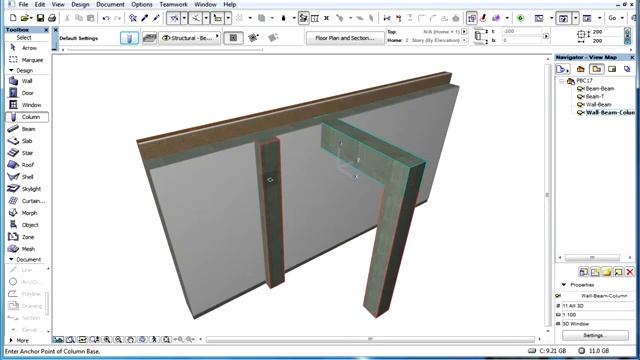
Task: Collapse the PBC17 tree node
Action: [x=562, y=81]
